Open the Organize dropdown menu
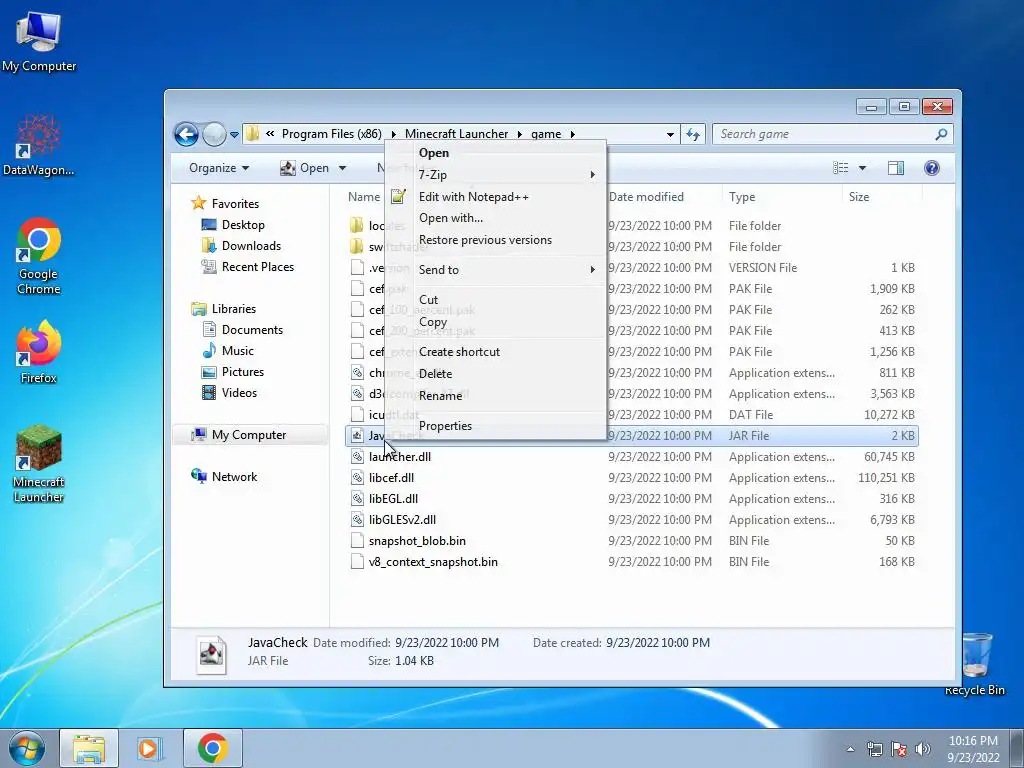The width and height of the screenshot is (1024, 768). [x=219, y=168]
